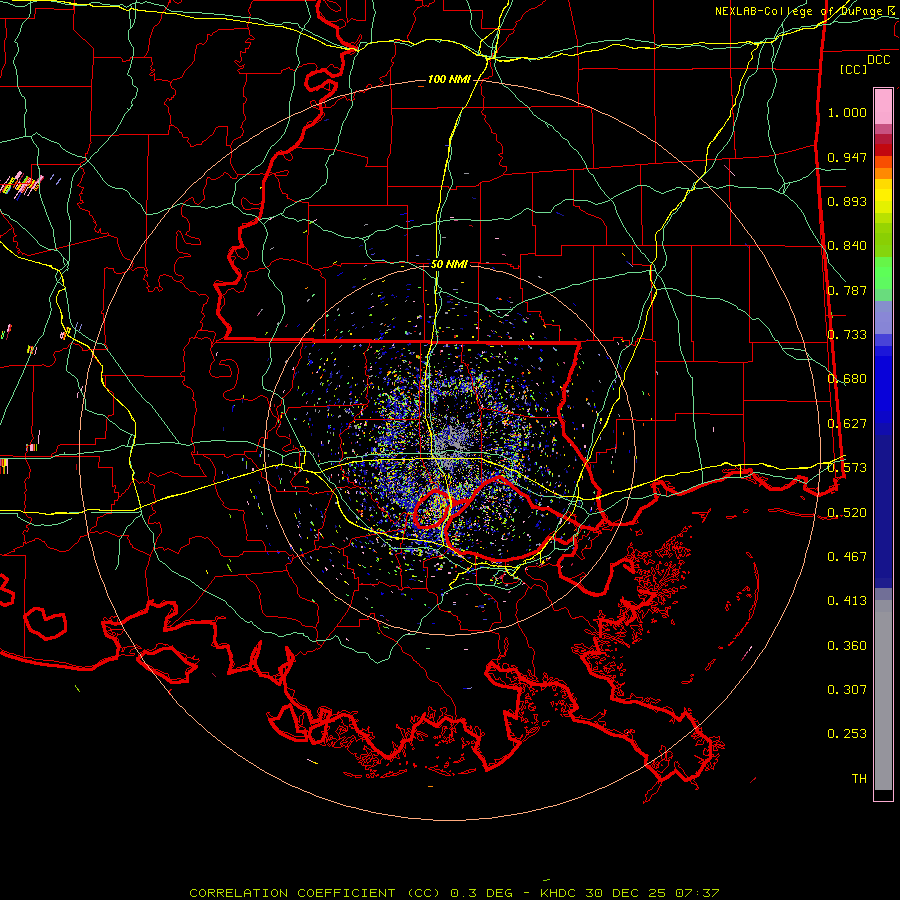The width and height of the screenshot is (900, 900).
Task: Click the gray 0.307 band on color scale
Action: click(883, 689)
